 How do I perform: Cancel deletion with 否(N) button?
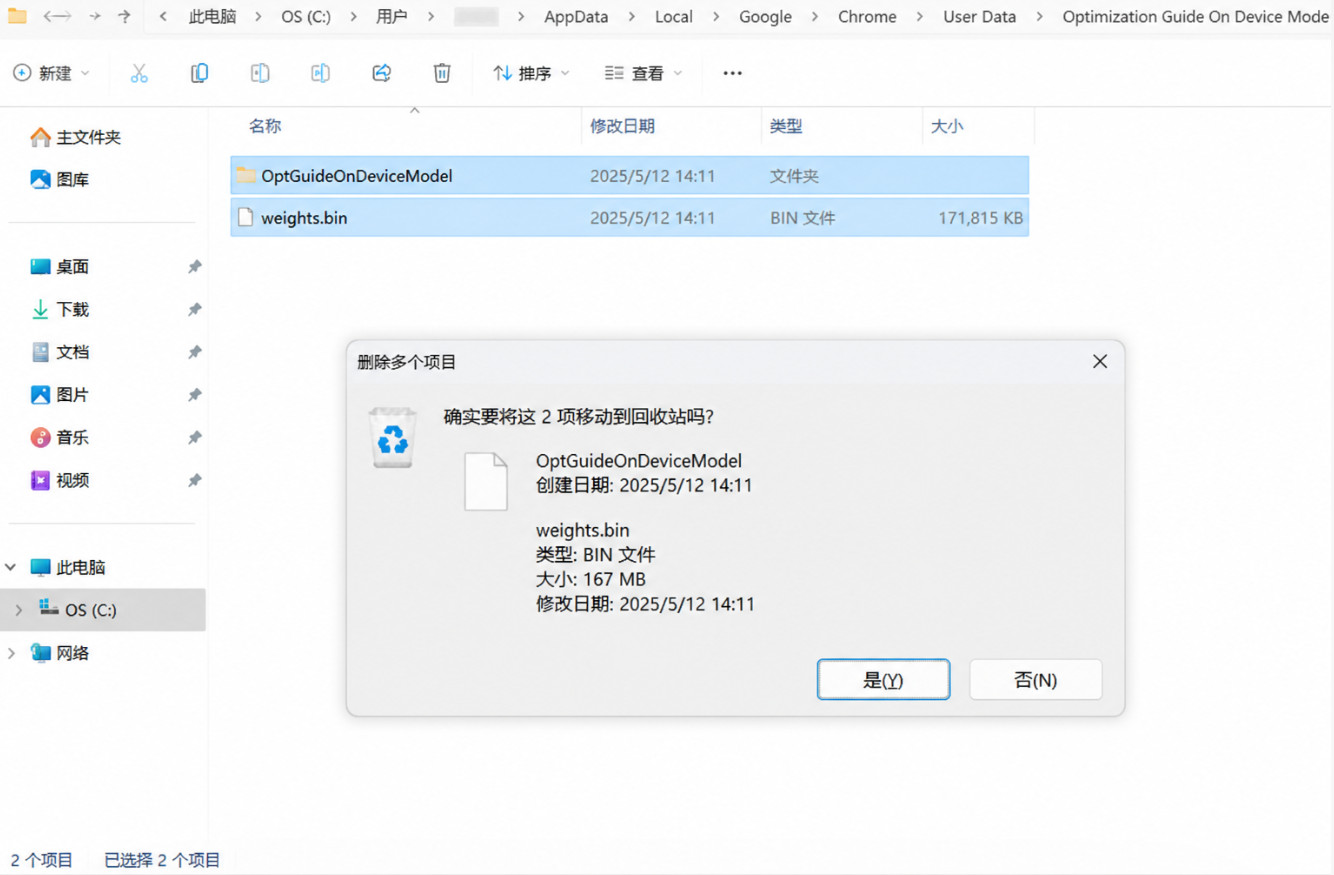[1035, 680]
